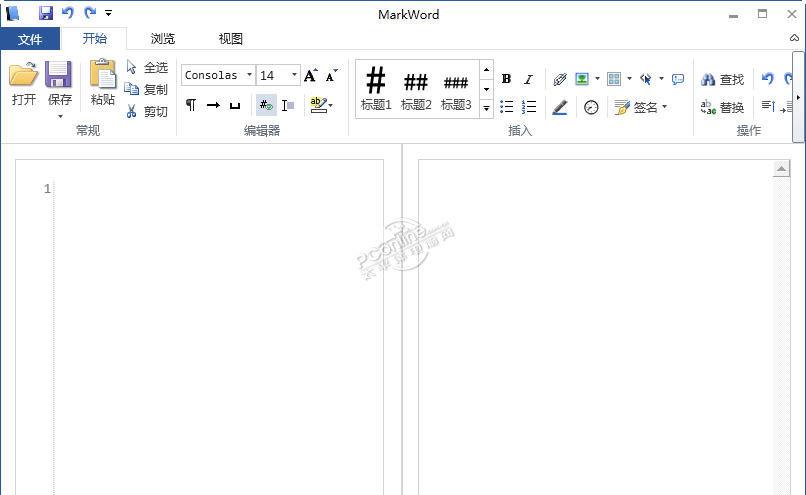The width and height of the screenshot is (806, 495).
Task: Switch to the 浏览 (Browse) tab
Action: click(x=162, y=39)
